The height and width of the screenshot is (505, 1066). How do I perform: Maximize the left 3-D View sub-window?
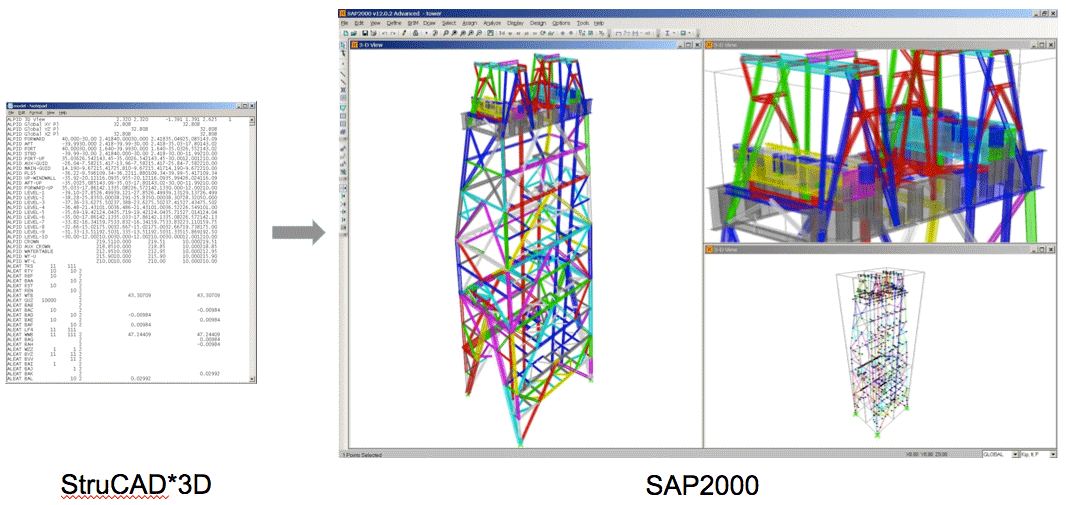[689, 45]
